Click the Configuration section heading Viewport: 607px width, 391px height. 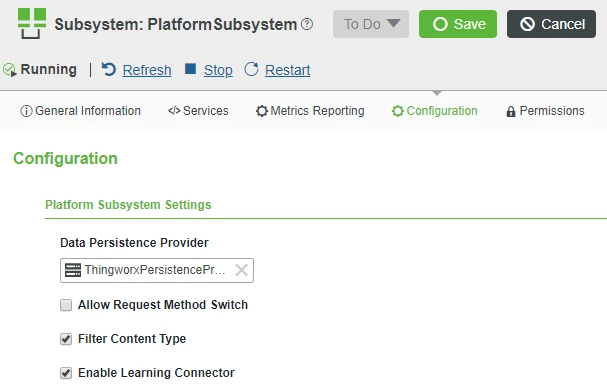(65, 159)
